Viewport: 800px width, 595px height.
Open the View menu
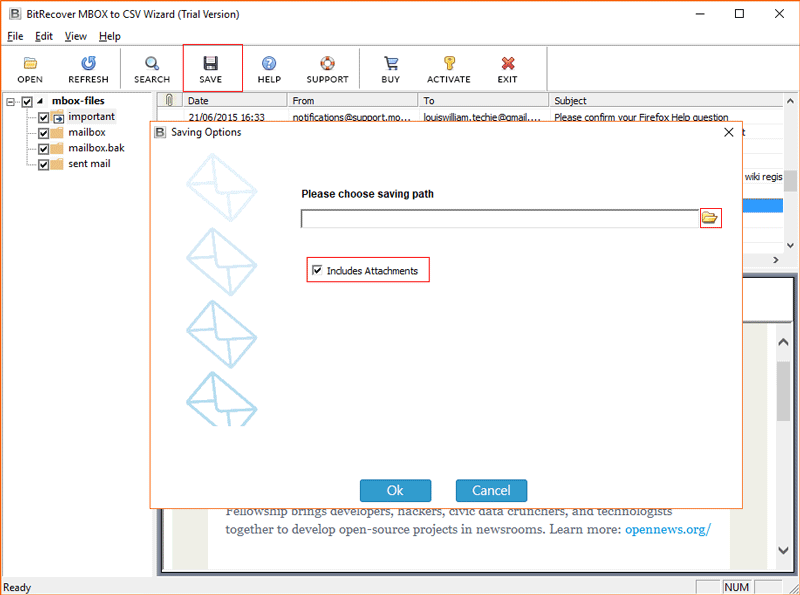76,36
